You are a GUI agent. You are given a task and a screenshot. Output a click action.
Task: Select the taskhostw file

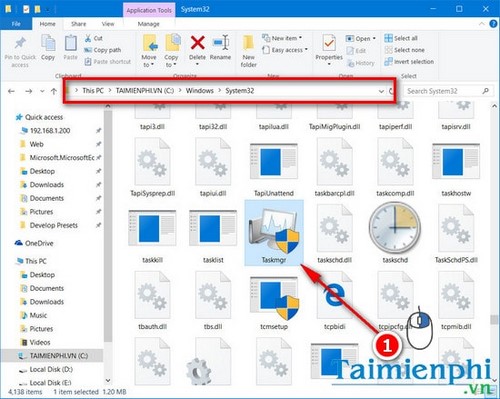pyautogui.click(x=456, y=169)
